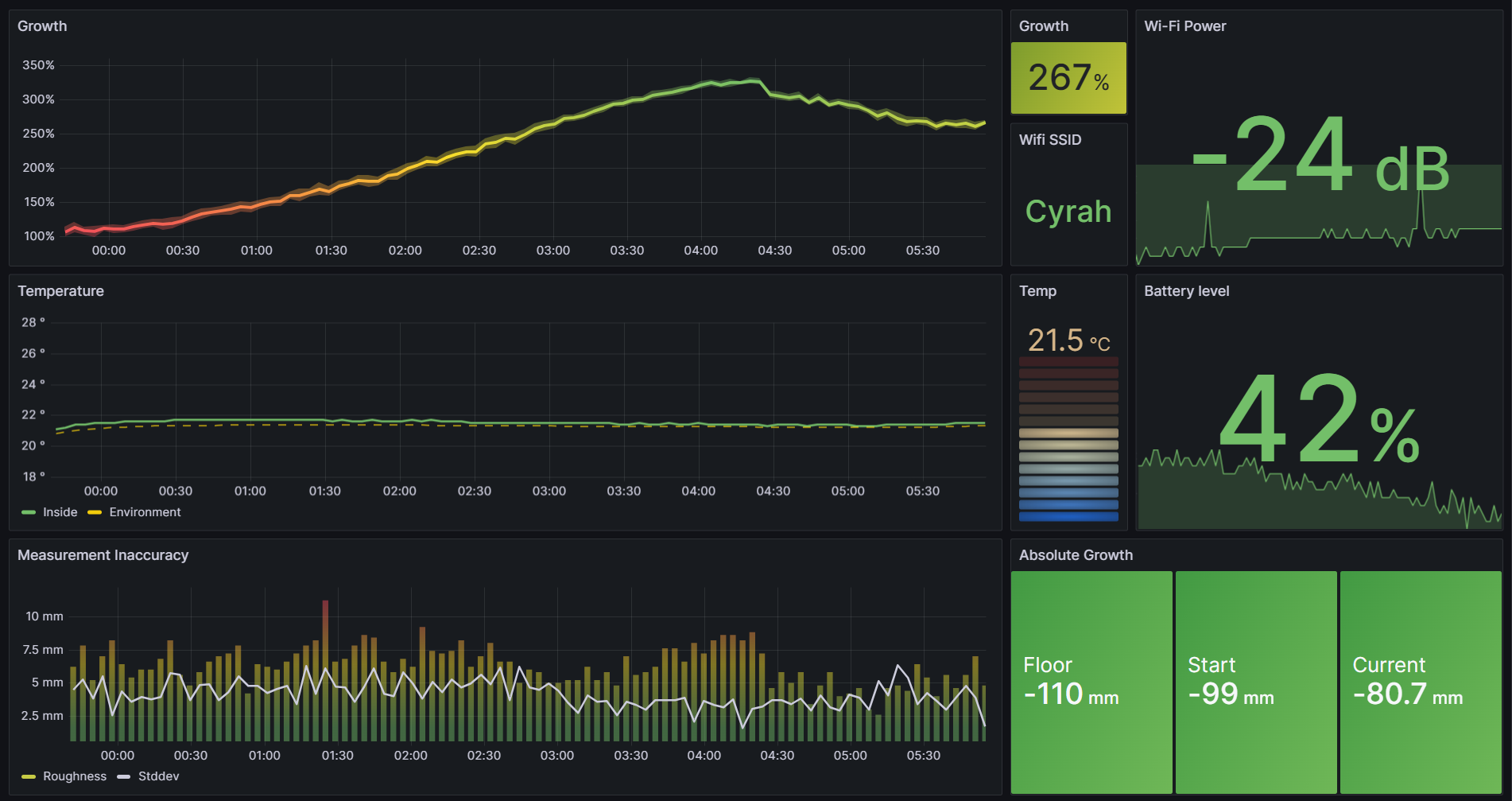Click the 7.5 mm axis label in Inaccuracy chart

point(42,650)
